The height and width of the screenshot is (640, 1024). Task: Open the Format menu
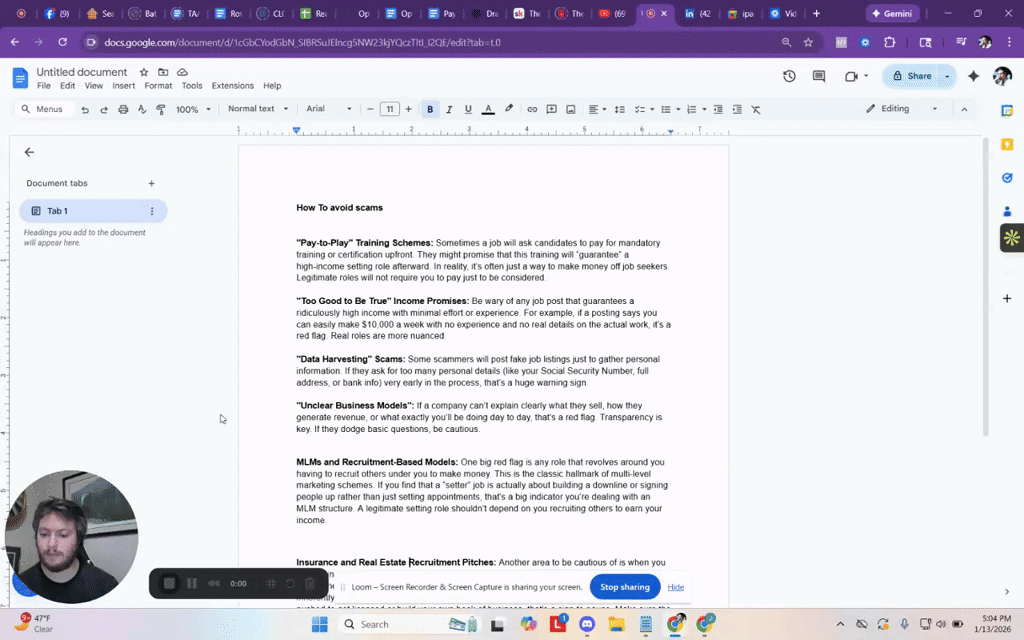click(x=158, y=86)
